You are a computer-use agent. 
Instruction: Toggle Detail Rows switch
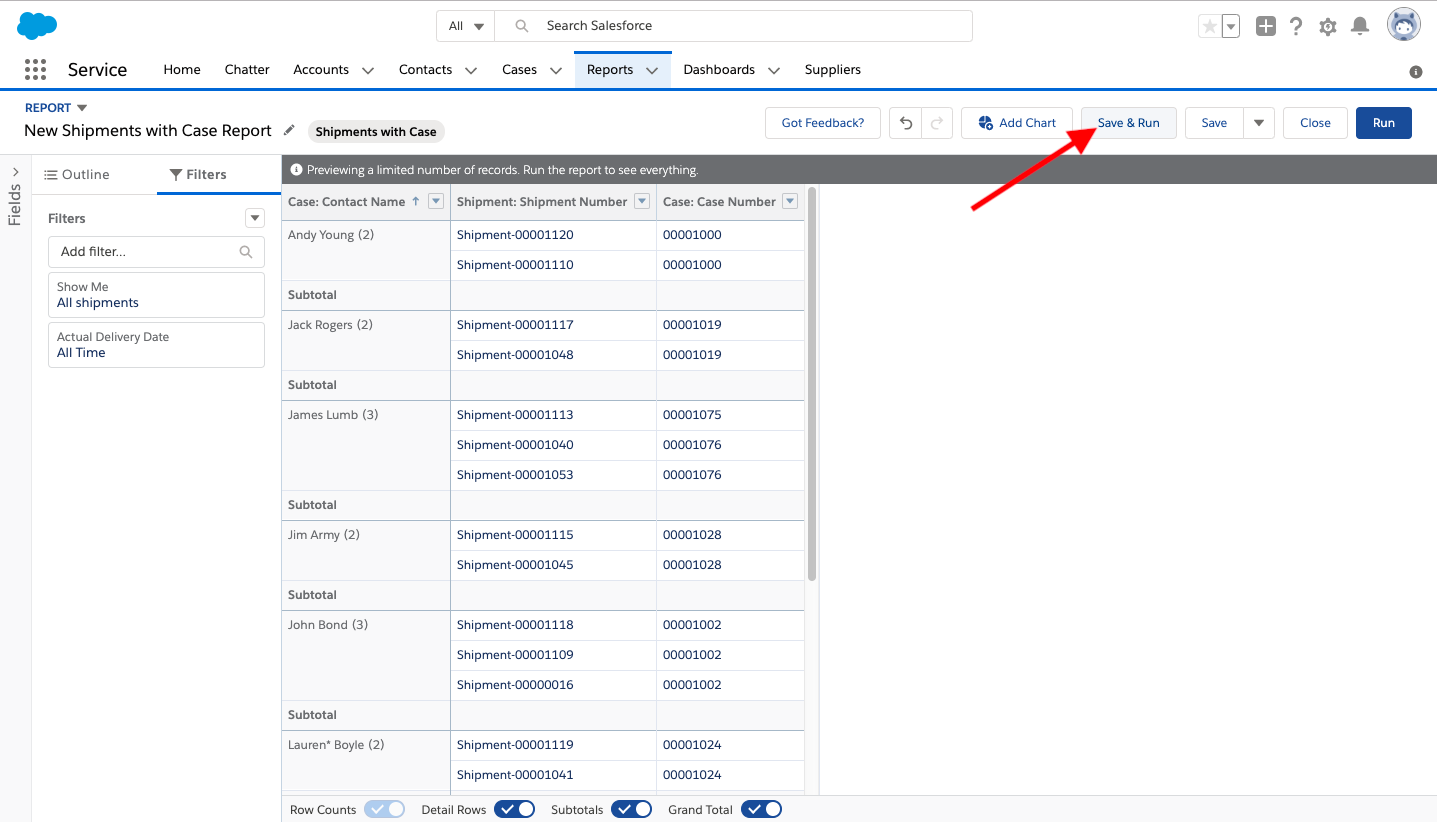tap(515, 809)
